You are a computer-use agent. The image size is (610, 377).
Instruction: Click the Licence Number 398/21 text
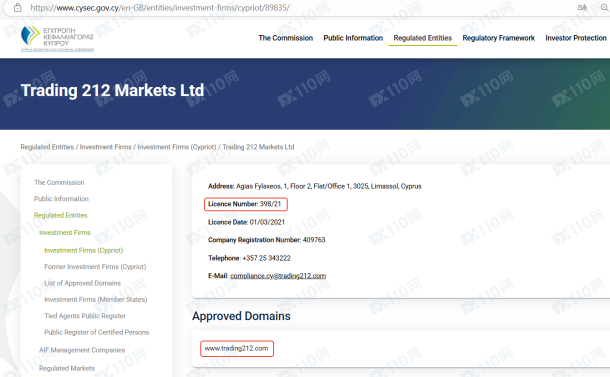(x=244, y=204)
